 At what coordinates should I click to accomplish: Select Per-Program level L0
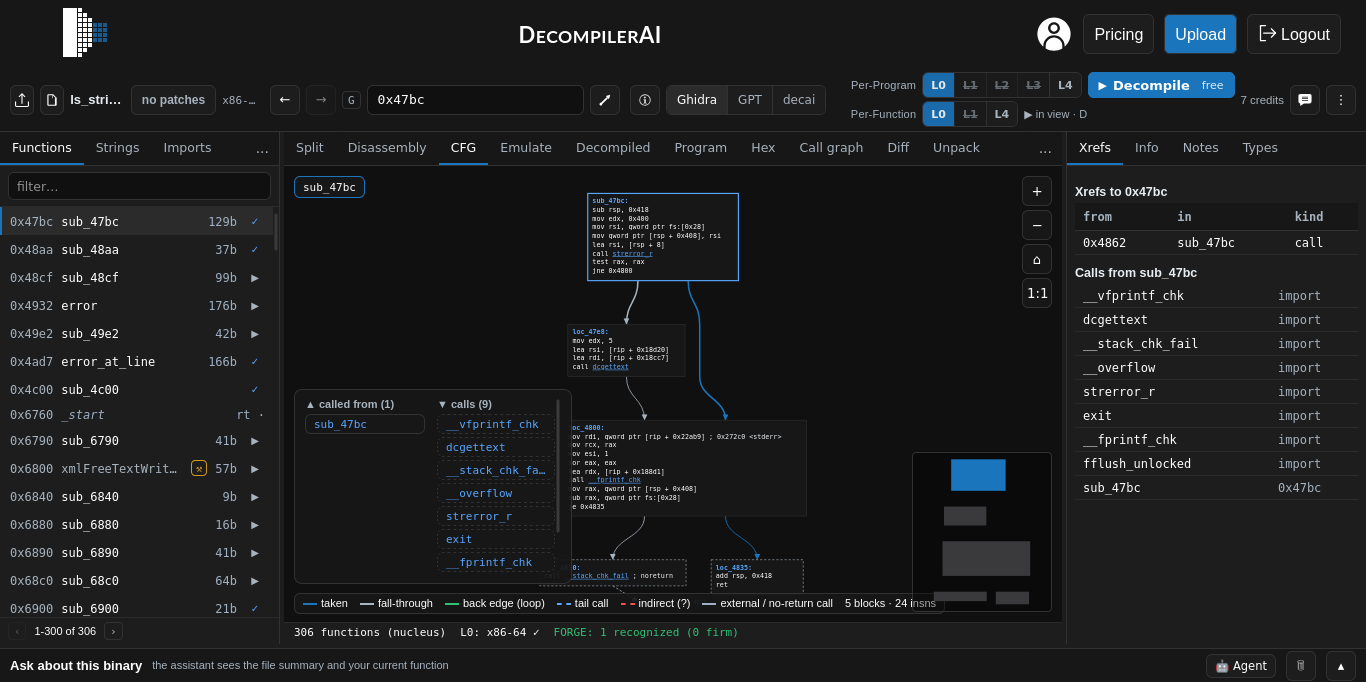click(938, 85)
